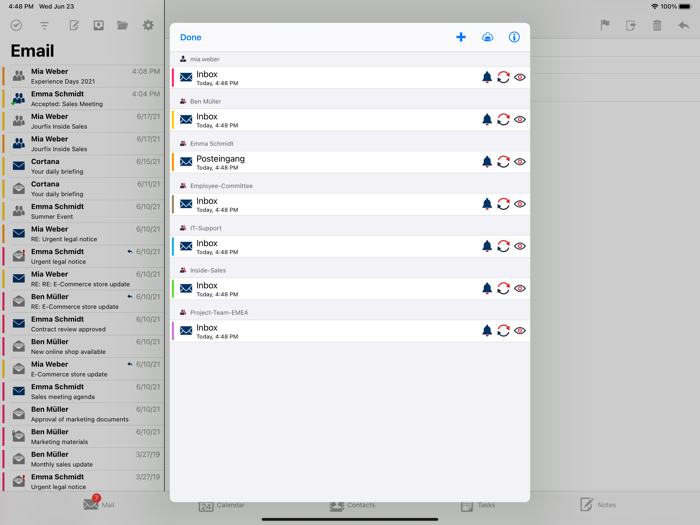700x525 pixels.
Task: Open Ben Müller Marketing materials email
Action: [83, 437]
